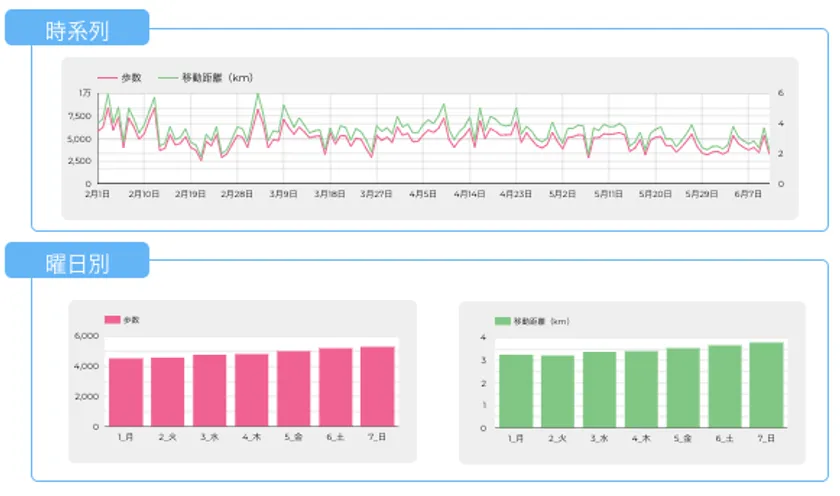Screen dimensions: 840x496
Task: Select the green 1_月 distance bar
Action: [x=515, y=391]
